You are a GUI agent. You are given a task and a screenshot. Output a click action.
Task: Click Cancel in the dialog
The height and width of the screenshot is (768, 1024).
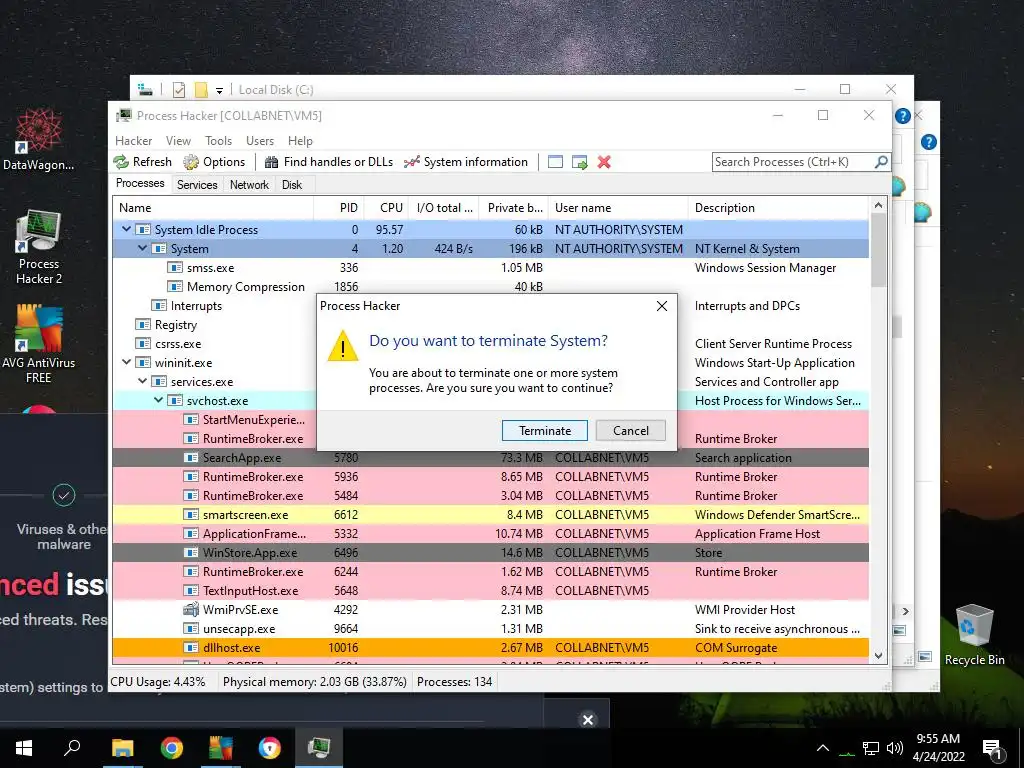[631, 430]
